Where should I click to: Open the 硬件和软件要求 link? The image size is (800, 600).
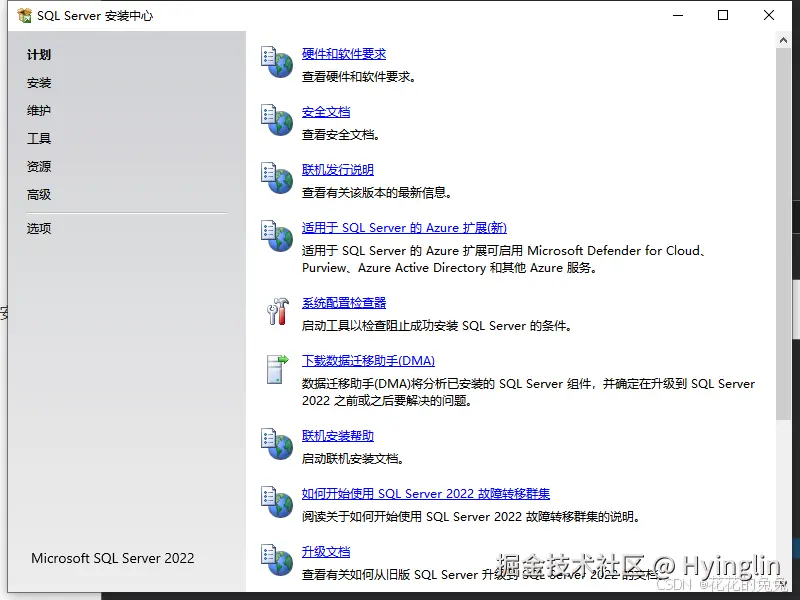344,54
